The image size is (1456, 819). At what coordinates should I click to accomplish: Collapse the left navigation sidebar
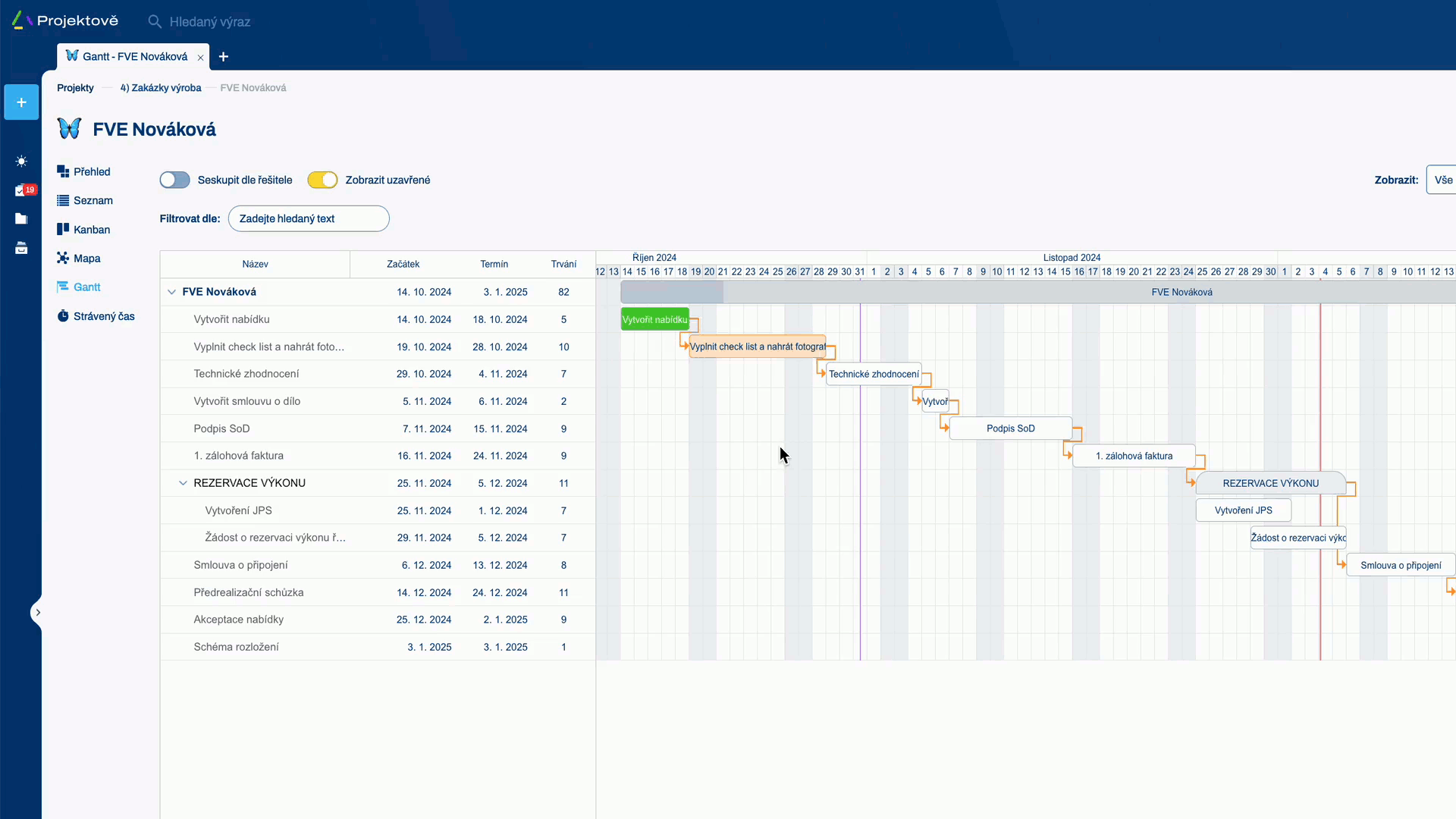(x=38, y=612)
